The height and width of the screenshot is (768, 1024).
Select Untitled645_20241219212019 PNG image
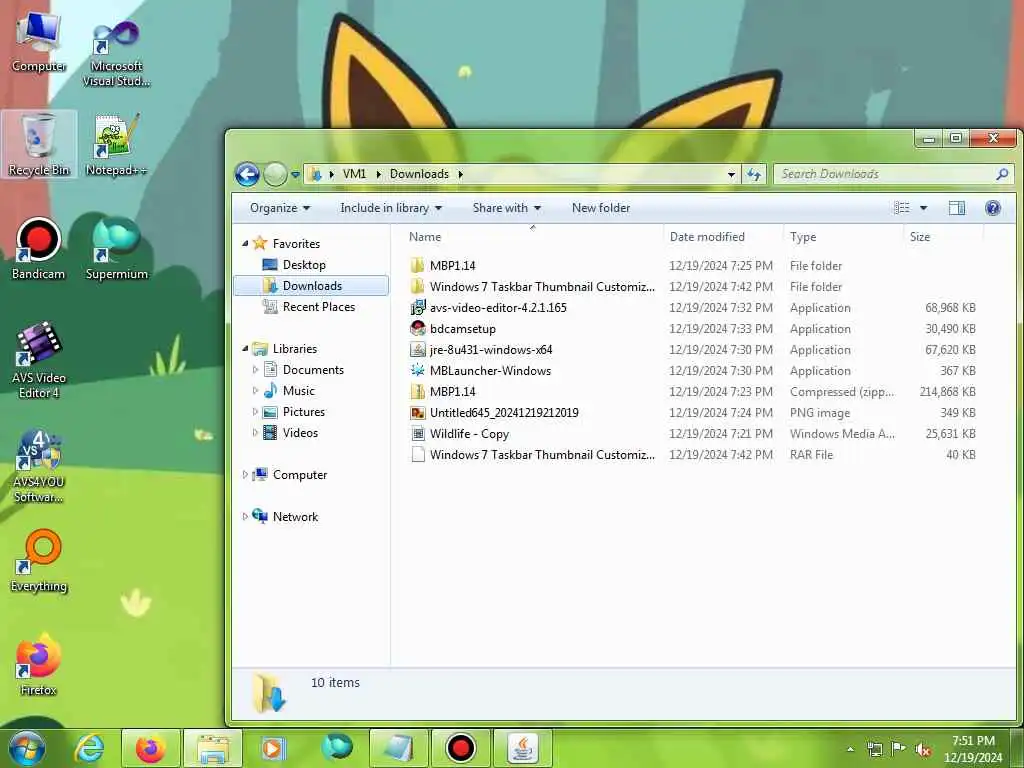tap(504, 413)
